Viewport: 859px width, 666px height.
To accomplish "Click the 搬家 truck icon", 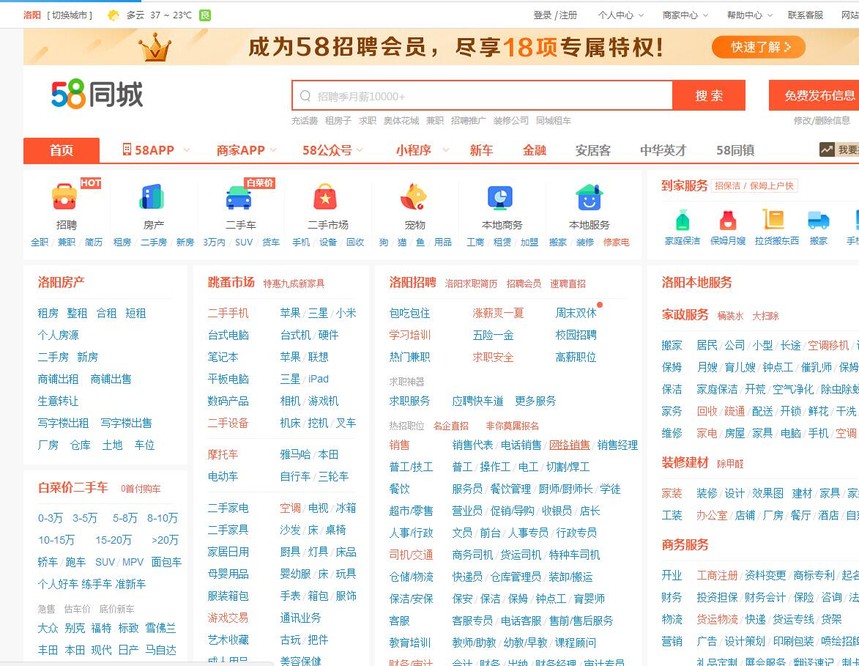I will point(818,220).
